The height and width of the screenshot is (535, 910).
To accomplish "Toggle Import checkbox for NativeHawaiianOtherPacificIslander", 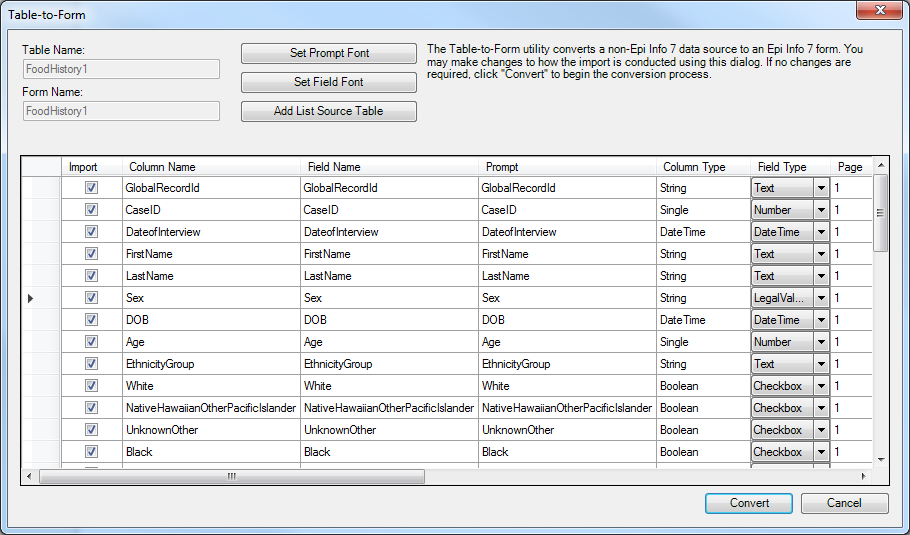I will pos(91,408).
